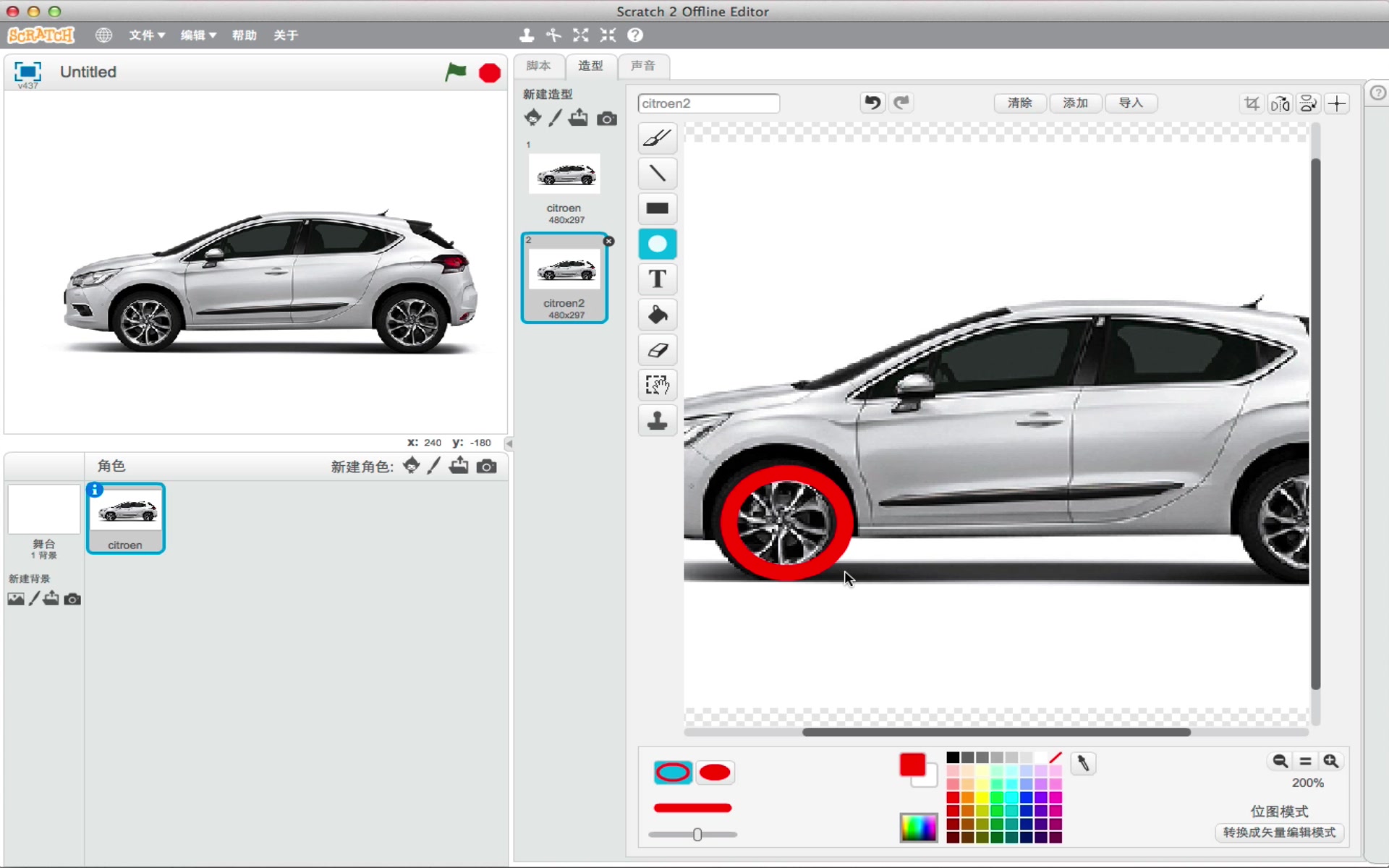The image size is (1389, 868).
Task: Select the Eraser tool
Action: point(657,349)
